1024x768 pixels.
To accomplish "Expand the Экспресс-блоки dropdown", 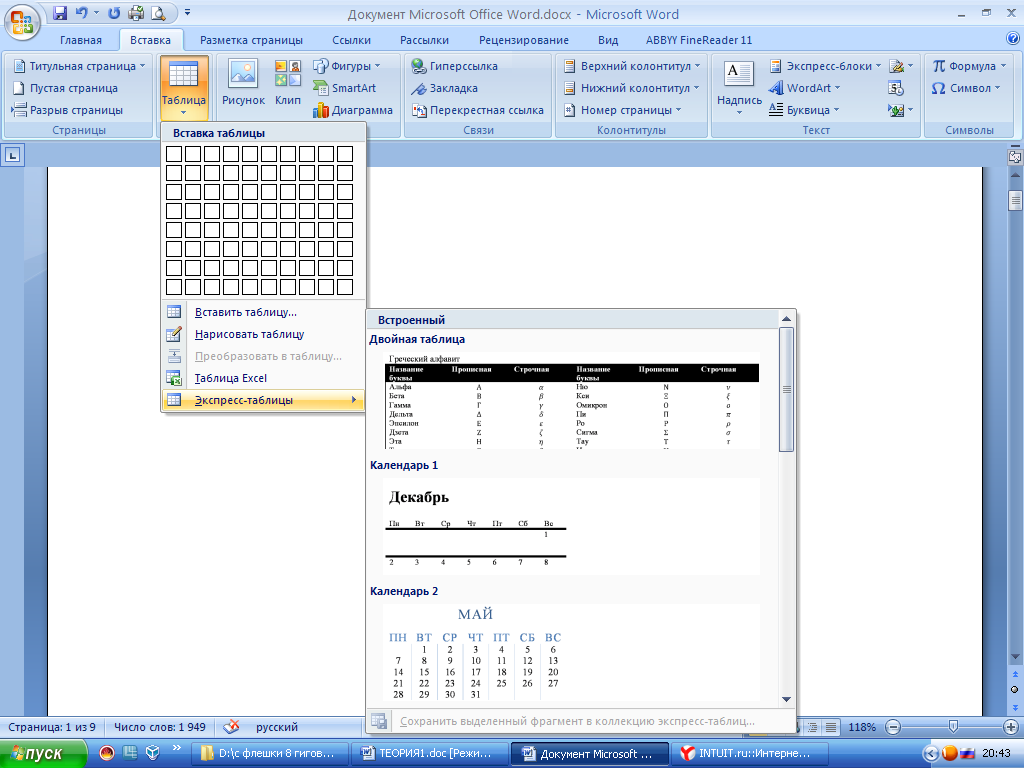I will click(x=825, y=66).
